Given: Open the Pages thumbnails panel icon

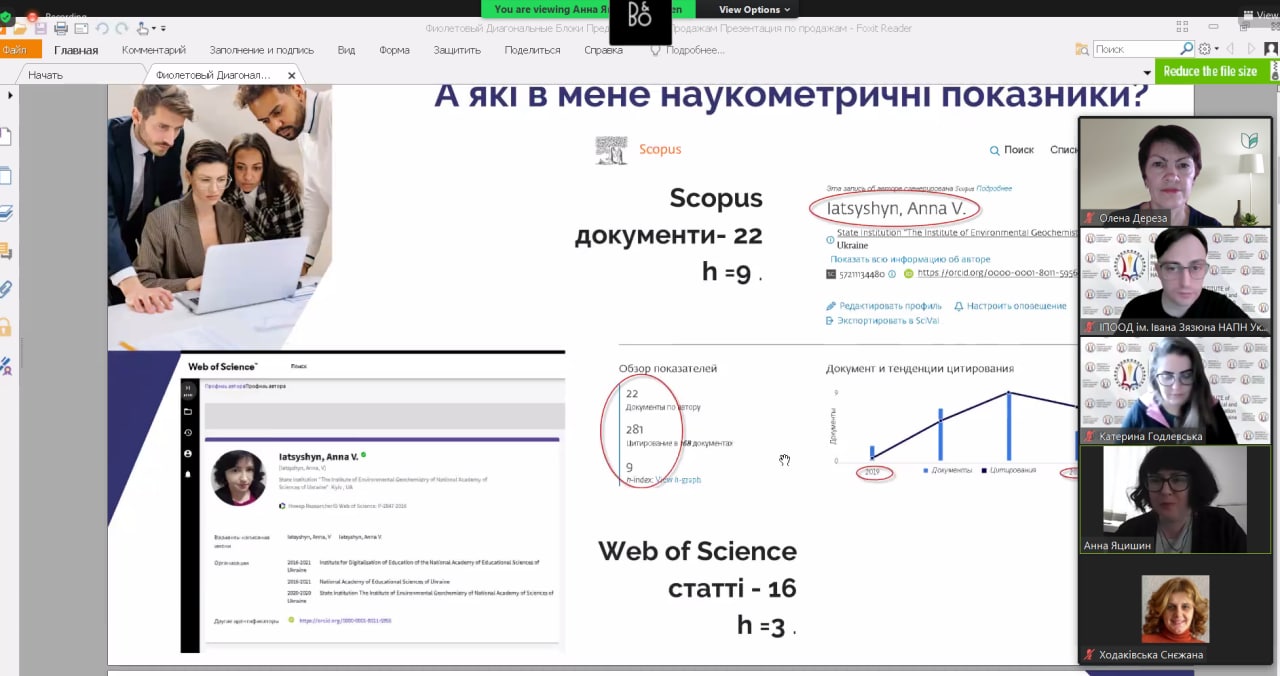Looking at the screenshot, I should point(6,176).
